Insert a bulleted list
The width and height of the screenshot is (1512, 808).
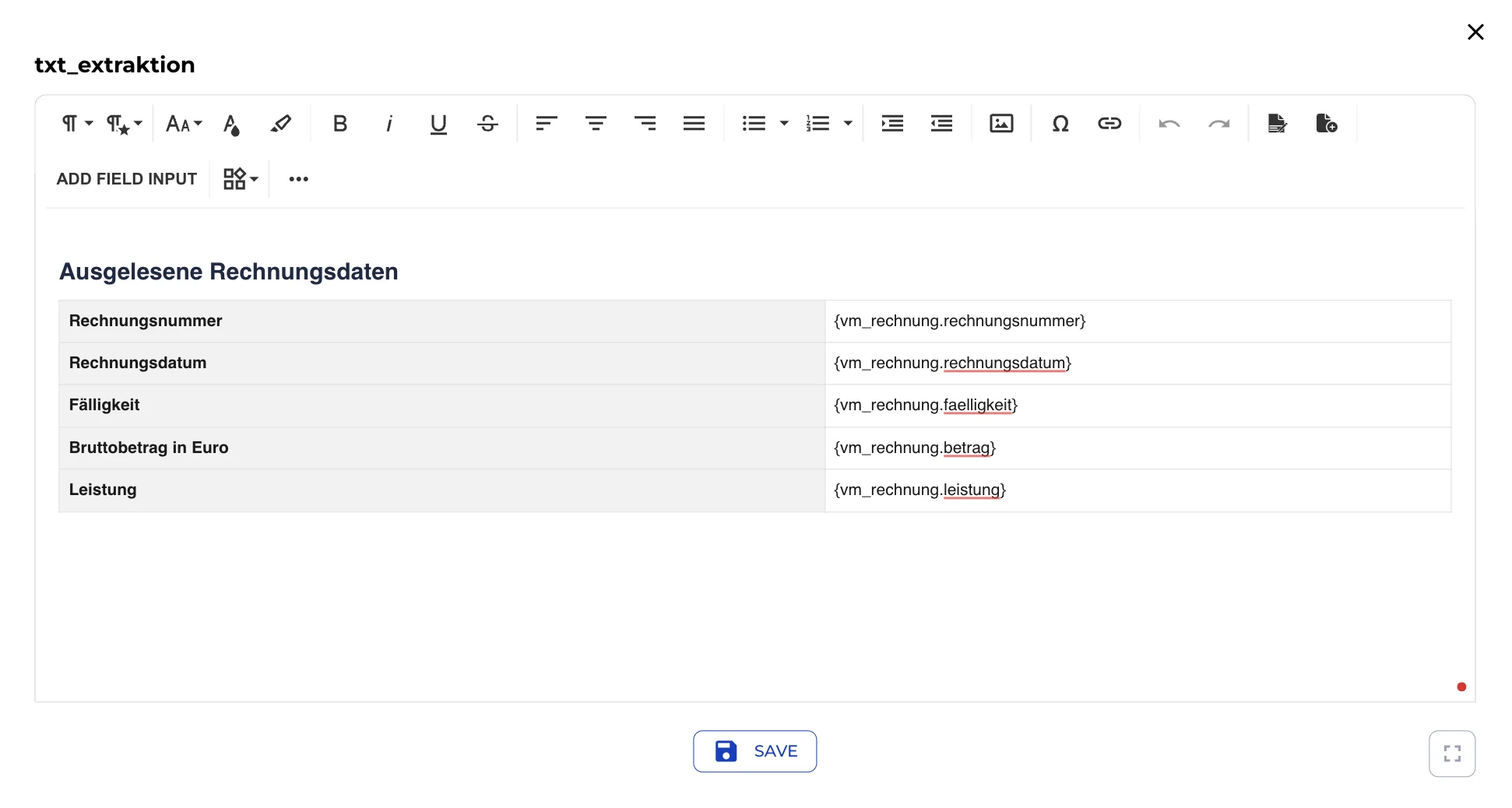tap(754, 123)
